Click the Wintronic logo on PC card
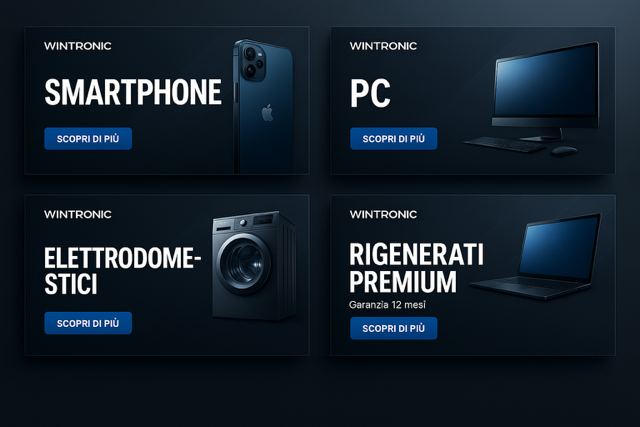640x427 pixels. (383, 46)
